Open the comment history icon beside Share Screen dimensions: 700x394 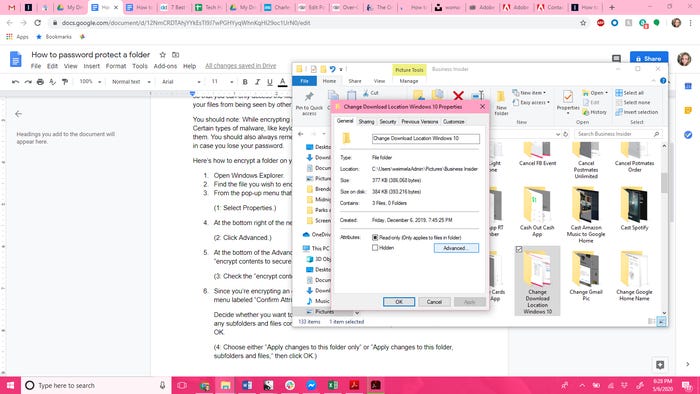click(x=616, y=58)
